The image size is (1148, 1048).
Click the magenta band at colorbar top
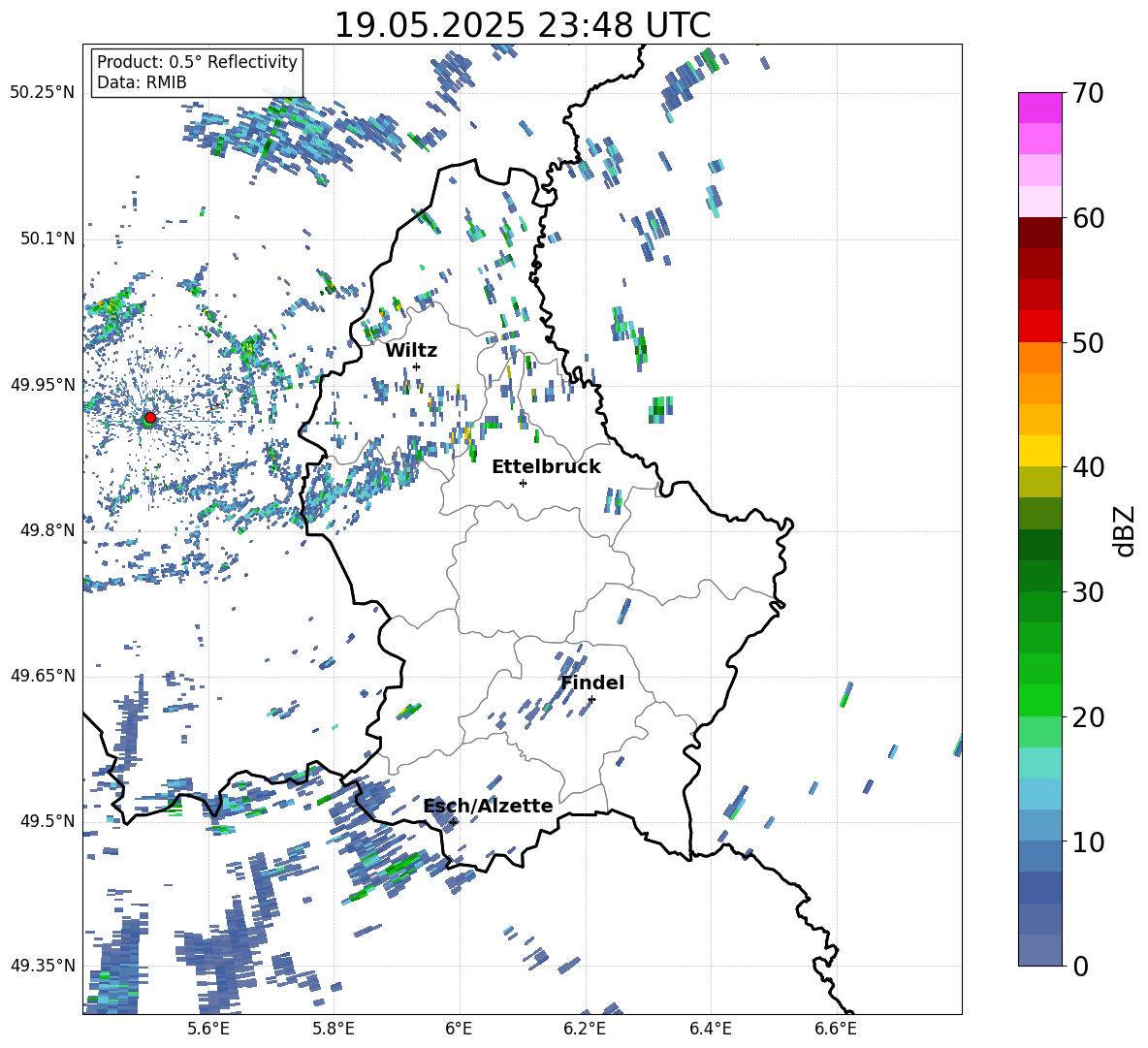pos(1039,108)
